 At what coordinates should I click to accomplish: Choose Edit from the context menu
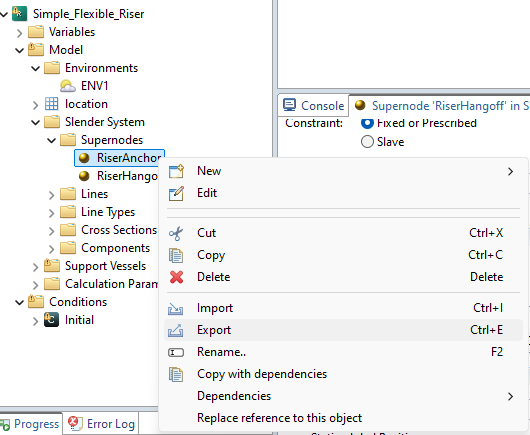(343, 193)
